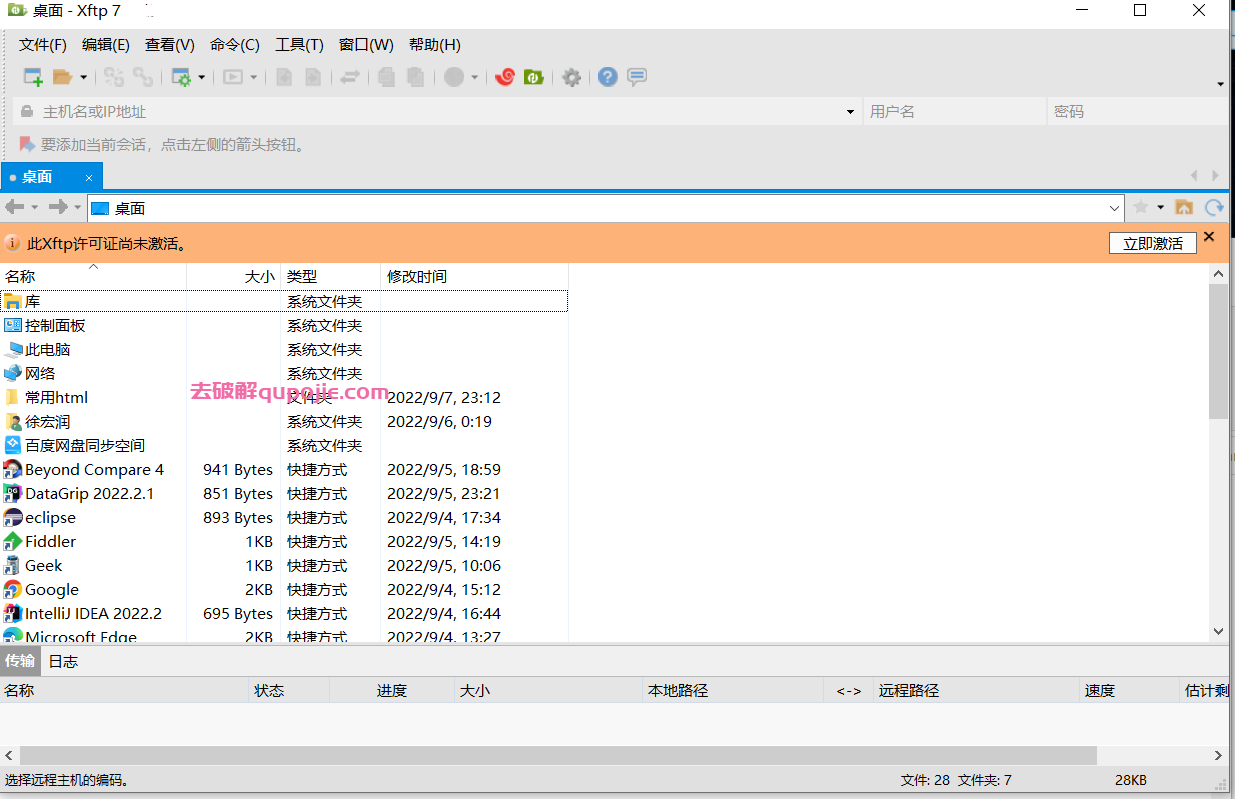Close the 桌面 tab

click(x=89, y=178)
